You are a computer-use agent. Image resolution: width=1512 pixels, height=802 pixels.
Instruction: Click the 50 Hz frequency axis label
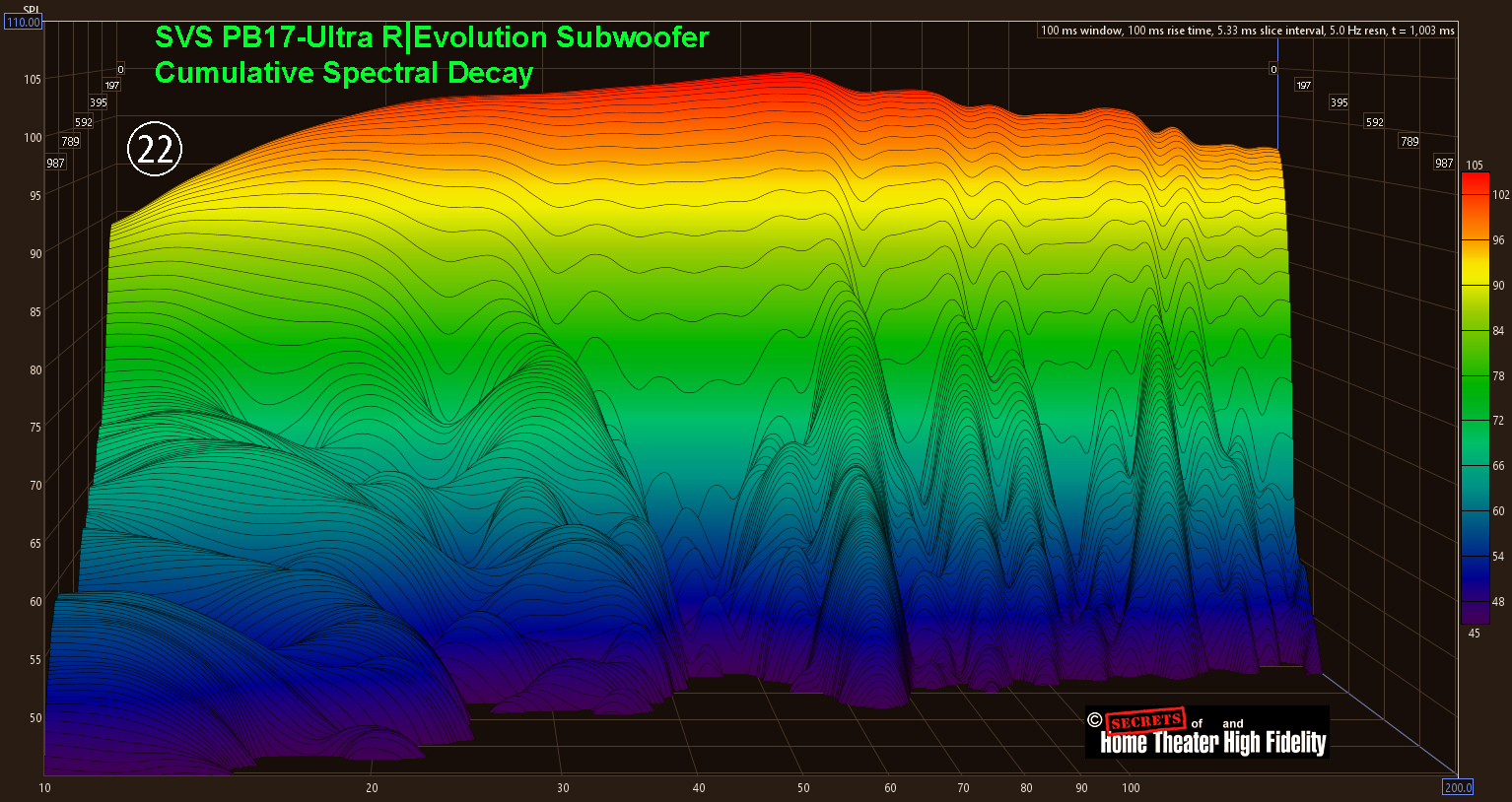click(804, 787)
